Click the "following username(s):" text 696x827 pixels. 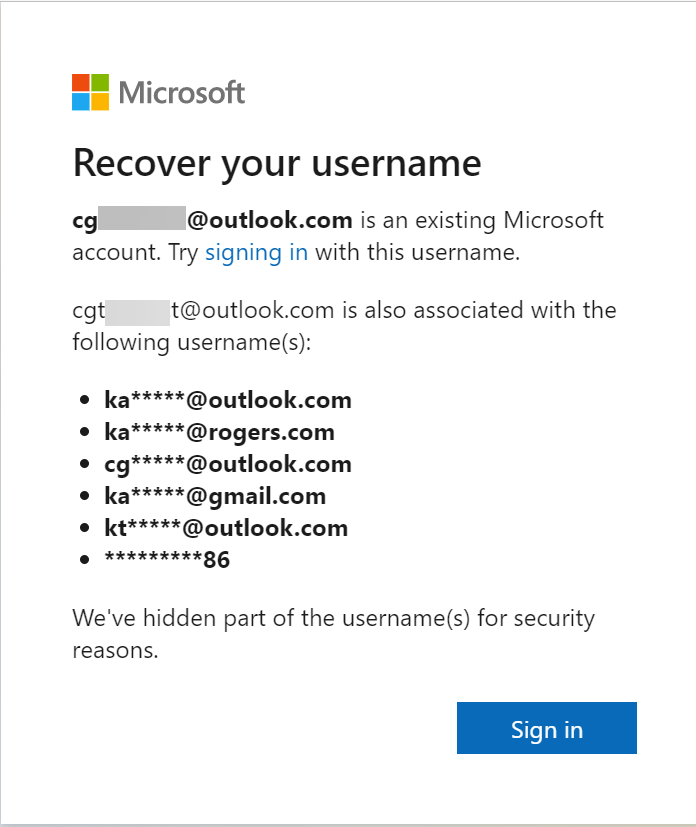pos(192,342)
